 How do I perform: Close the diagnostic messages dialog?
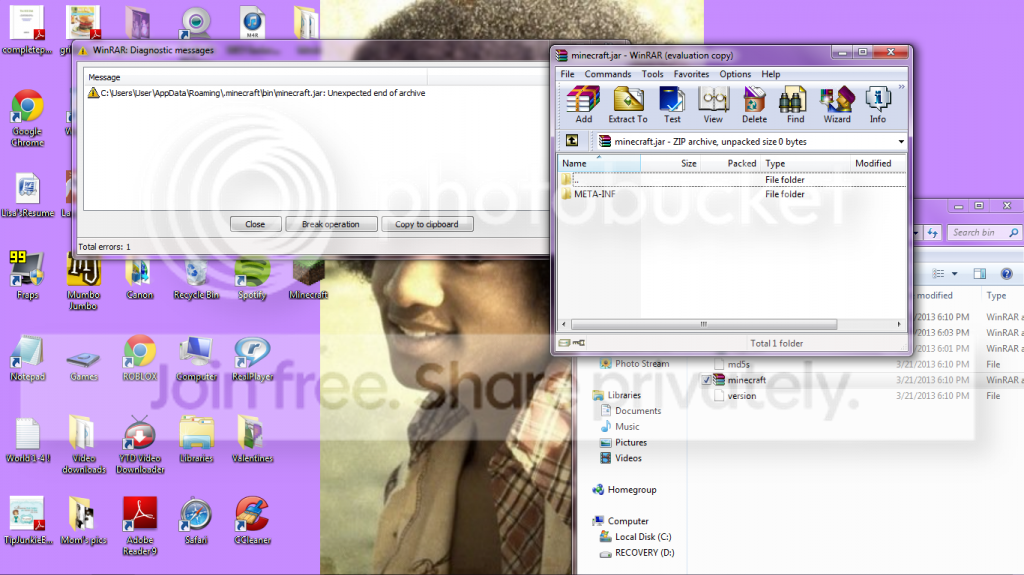(x=255, y=224)
